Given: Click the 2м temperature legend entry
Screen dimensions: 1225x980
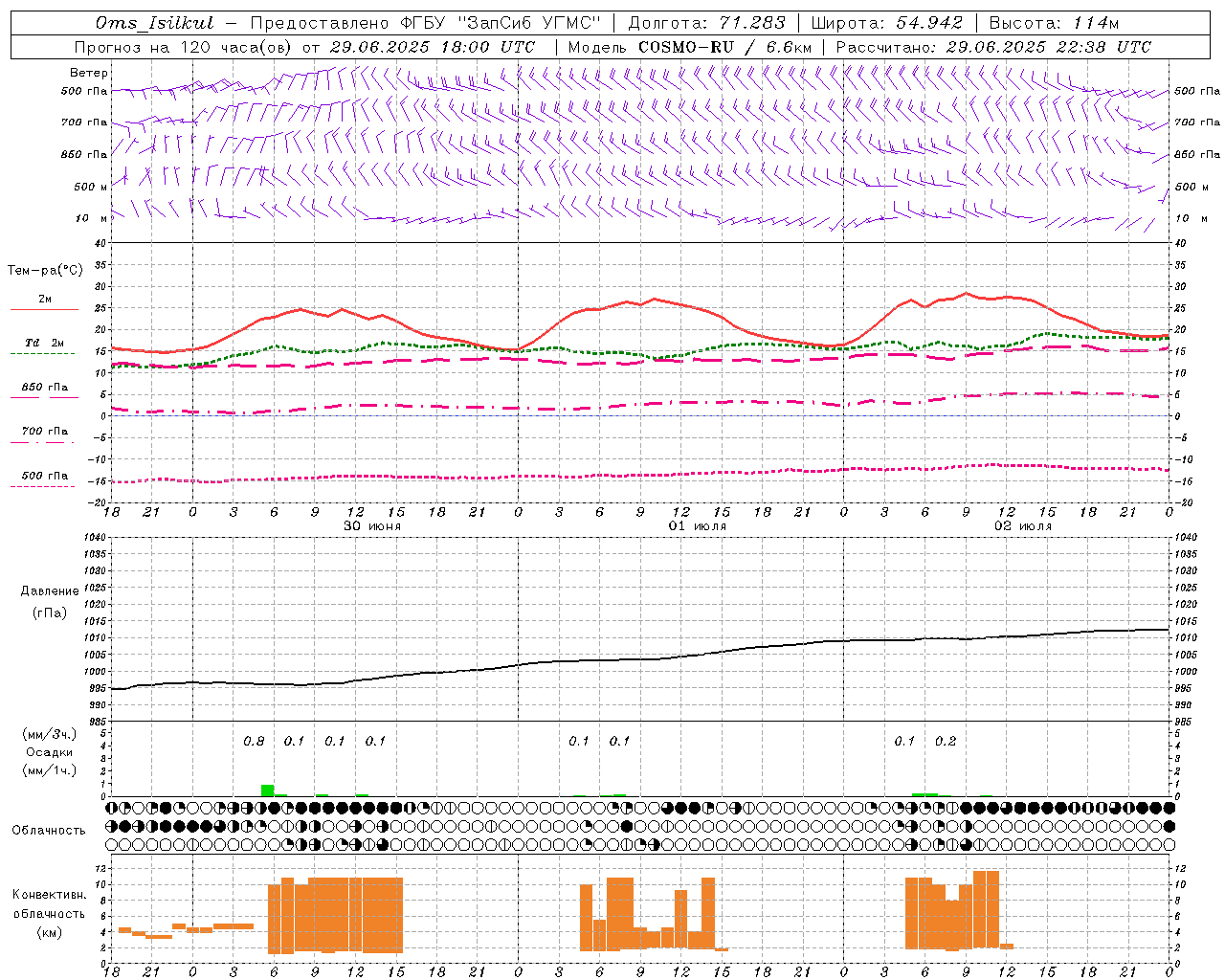Looking at the screenshot, I should tap(44, 300).
